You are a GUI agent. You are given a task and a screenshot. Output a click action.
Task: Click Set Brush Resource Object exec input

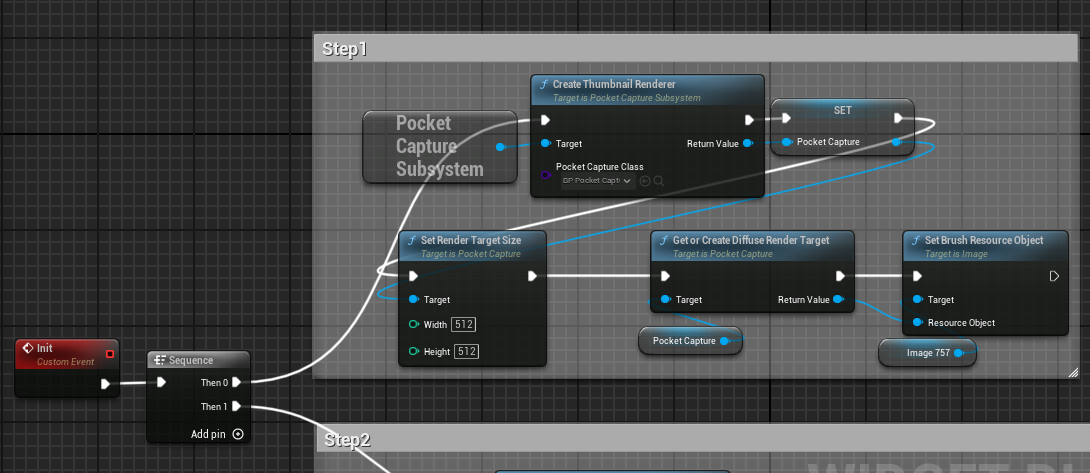(x=917, y=276)
